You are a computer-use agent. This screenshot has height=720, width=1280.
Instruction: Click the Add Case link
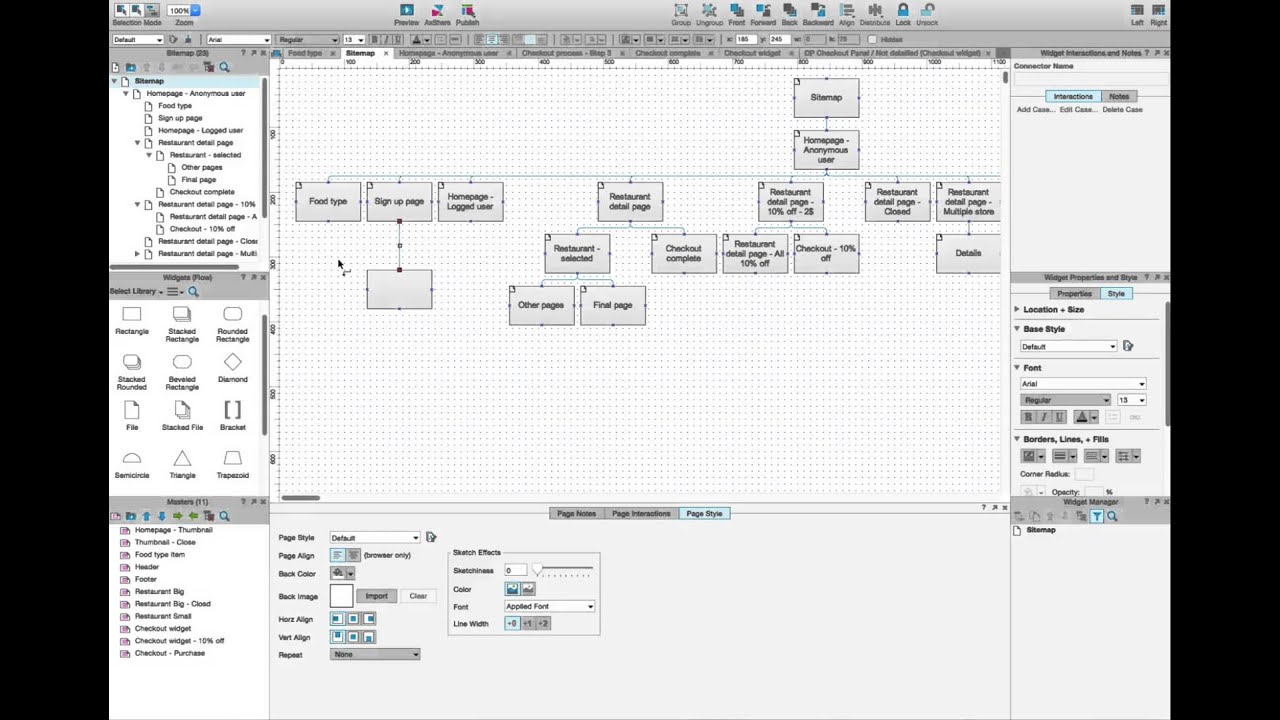click(1035, 109)
